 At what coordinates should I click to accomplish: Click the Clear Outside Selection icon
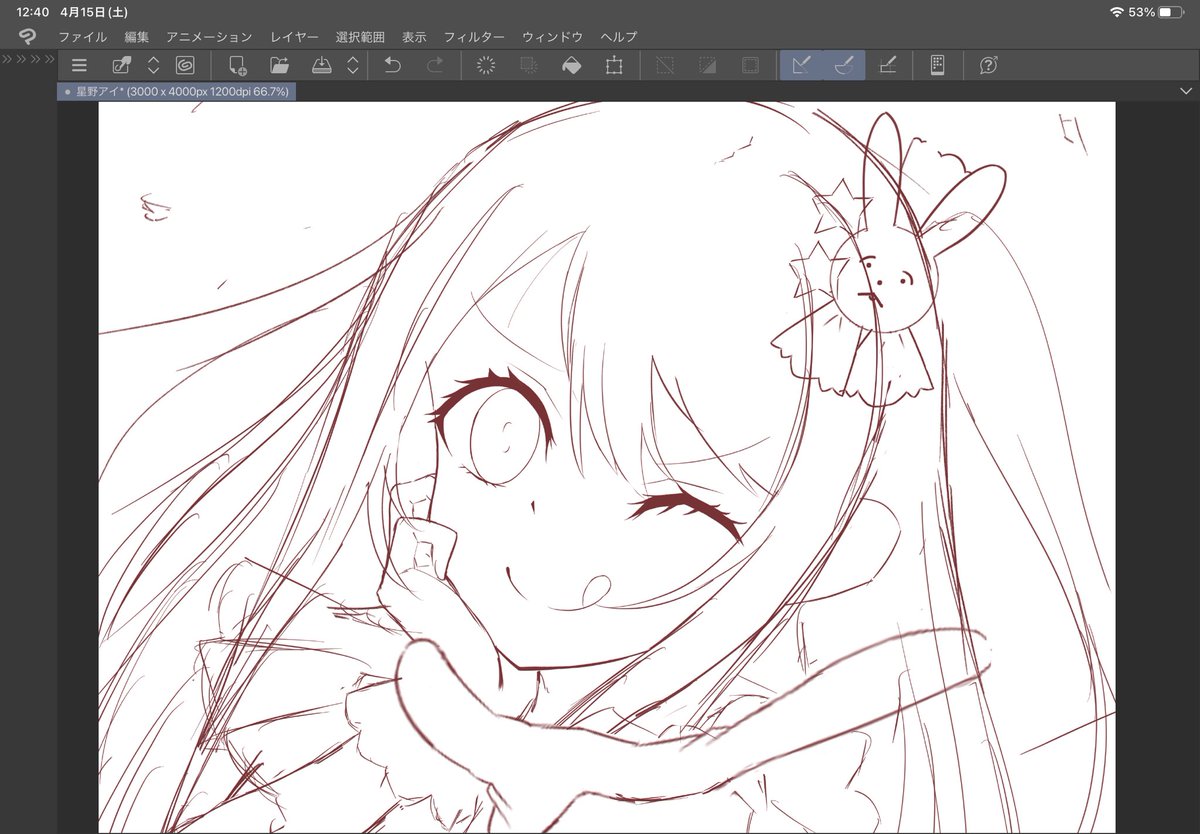point(529,66)
